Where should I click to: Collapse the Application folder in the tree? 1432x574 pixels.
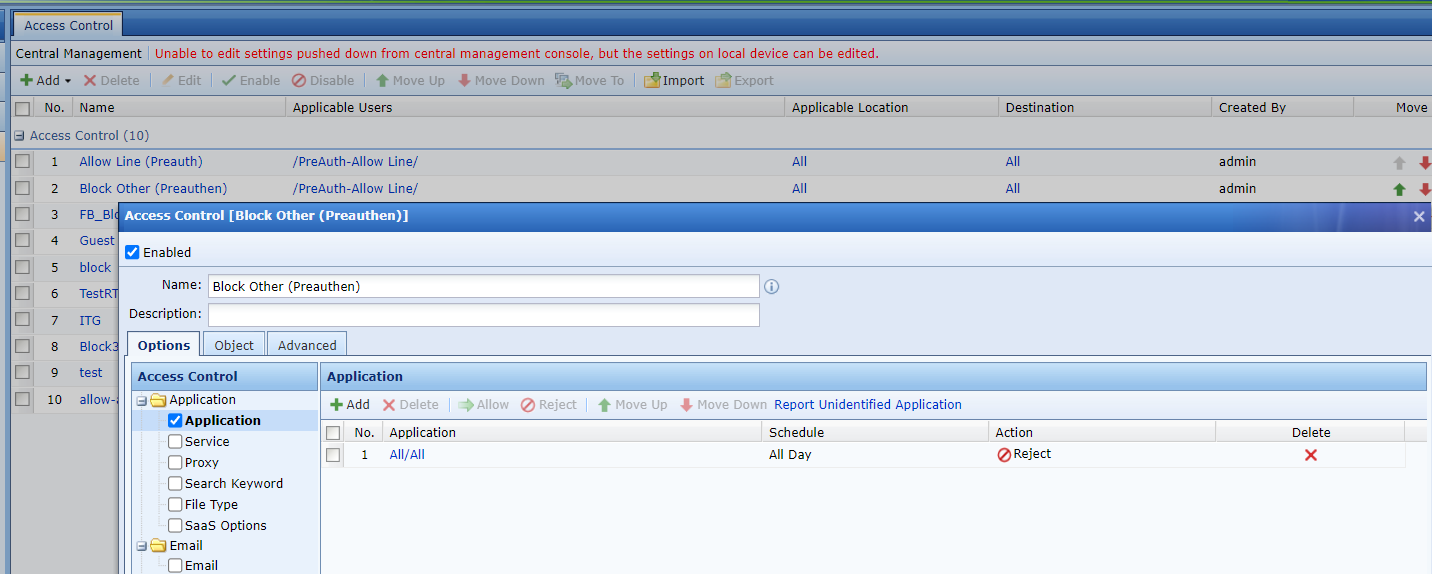(x=142, y=401)
